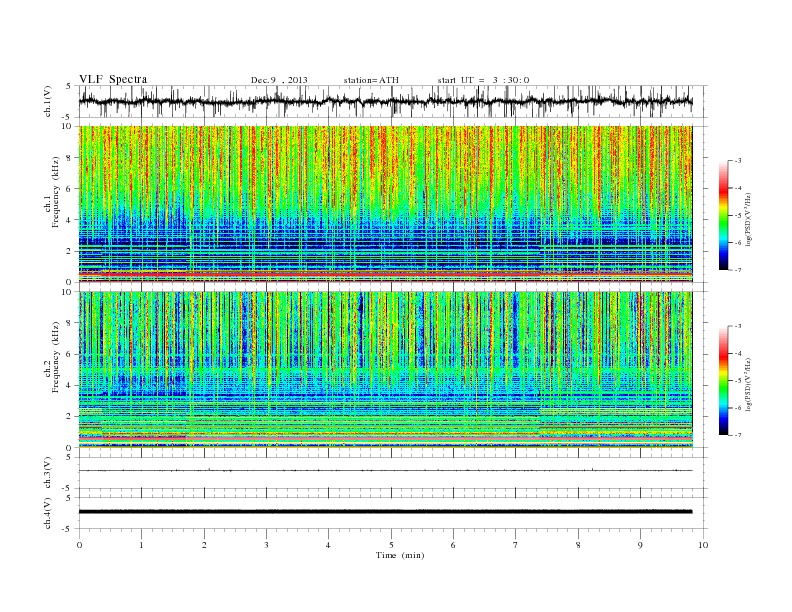Click the '9' tick on time axis
The image size is (792, 612).
pos(640,545)
